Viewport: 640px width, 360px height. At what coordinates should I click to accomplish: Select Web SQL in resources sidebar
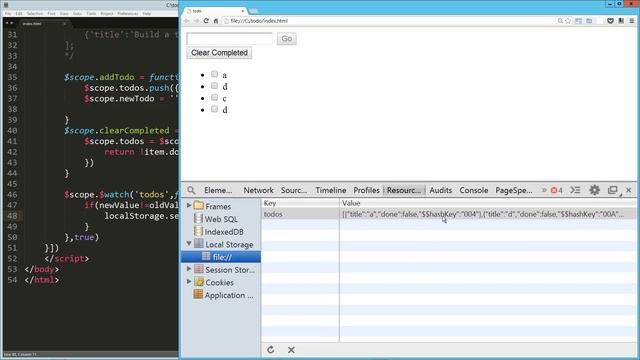(x=221, y=219)
